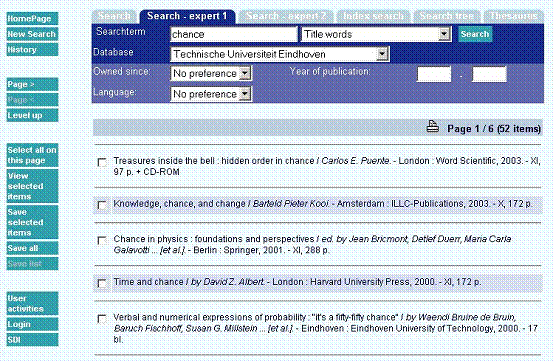
Task: Select the Search - expert 1 tab
Action: pyautogui.click(x=187, y=16)
